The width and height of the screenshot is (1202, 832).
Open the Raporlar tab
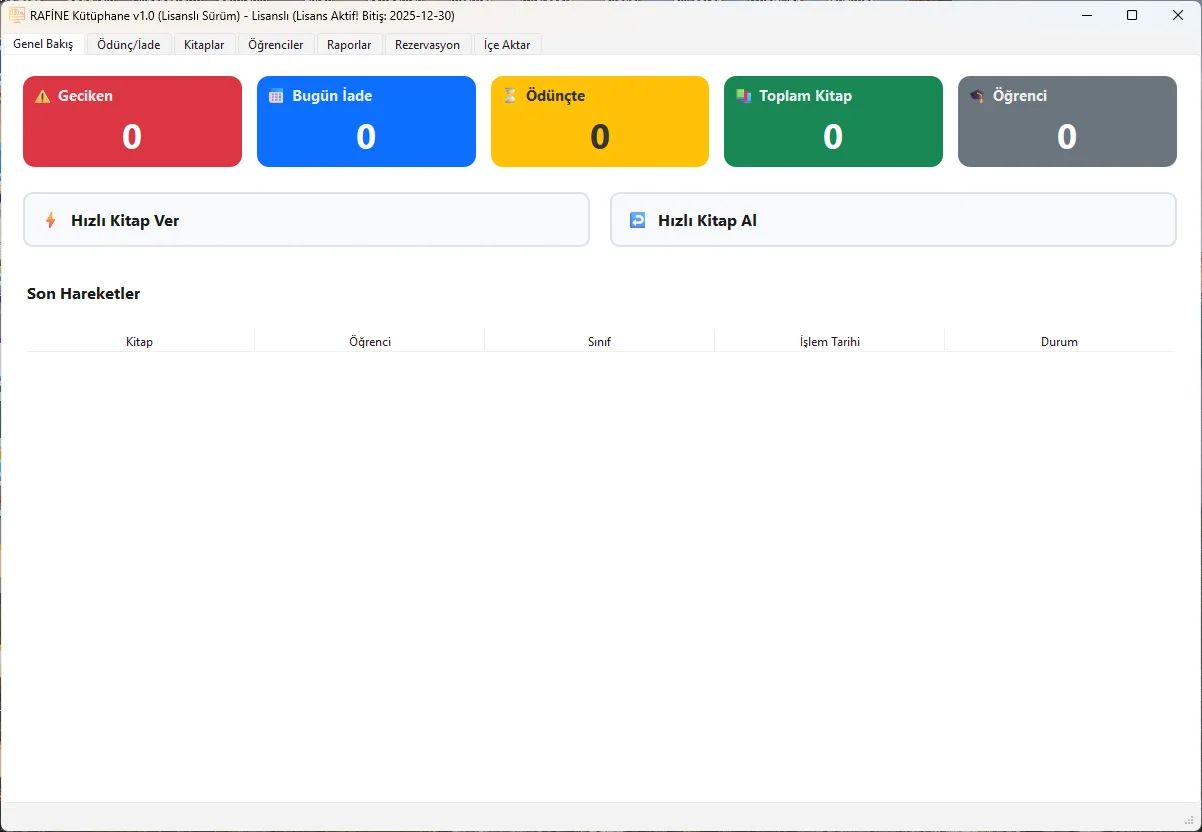(x=349, y=45)
